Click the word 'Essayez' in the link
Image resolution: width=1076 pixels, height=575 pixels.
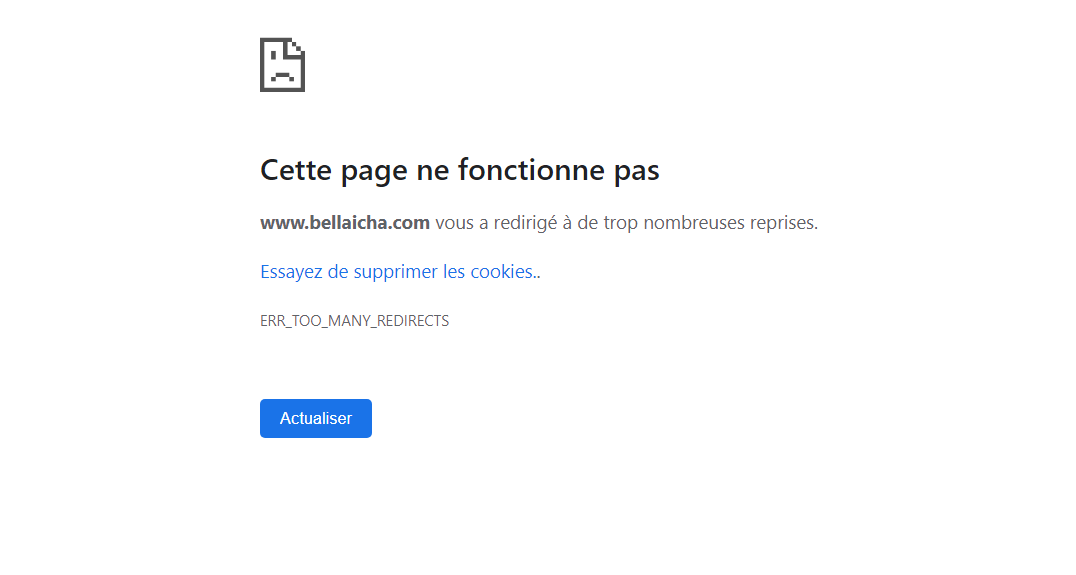click(x=291, y=272)
